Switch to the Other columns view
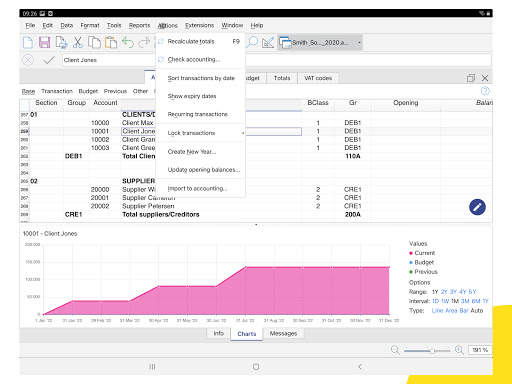The height and width of the screenshot is (384, 512). (140, 91)
